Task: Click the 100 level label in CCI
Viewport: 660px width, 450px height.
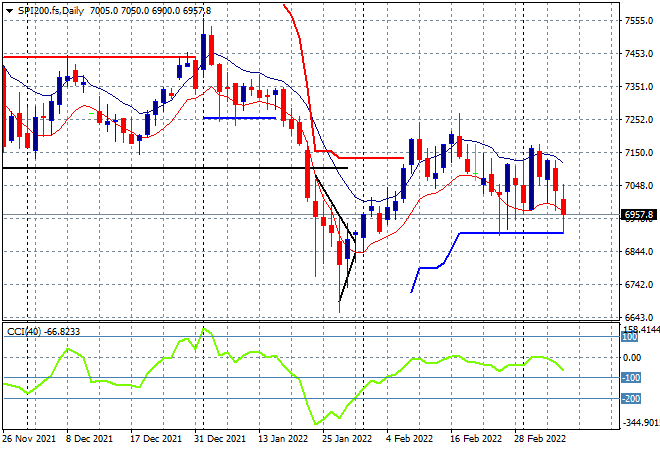Action: pyautogui.click(x=630, y=337)
